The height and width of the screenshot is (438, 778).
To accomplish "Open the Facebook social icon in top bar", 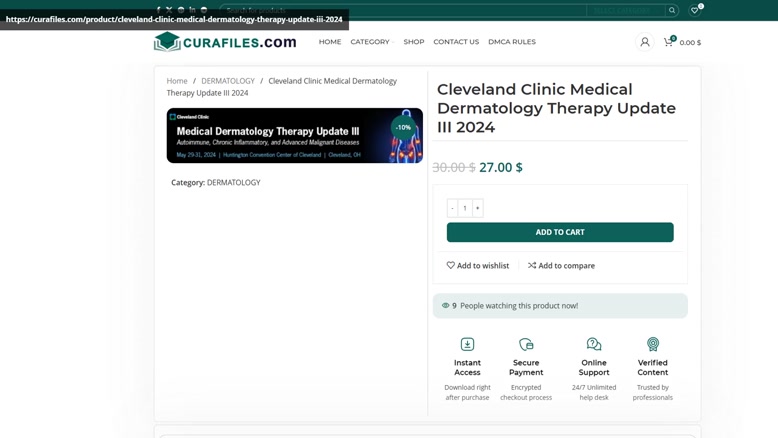I will [158, 9].
